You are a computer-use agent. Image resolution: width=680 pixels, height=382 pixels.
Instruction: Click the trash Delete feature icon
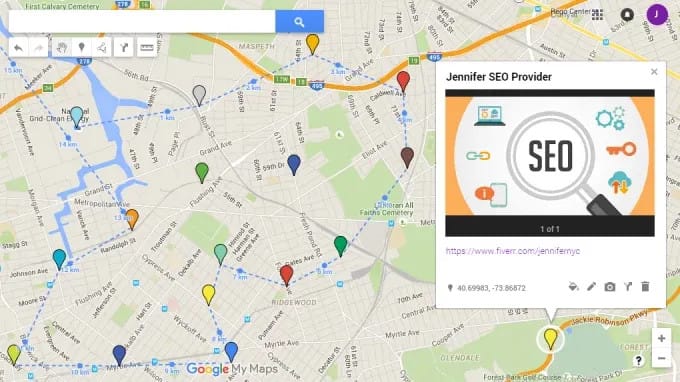(645, 287)
